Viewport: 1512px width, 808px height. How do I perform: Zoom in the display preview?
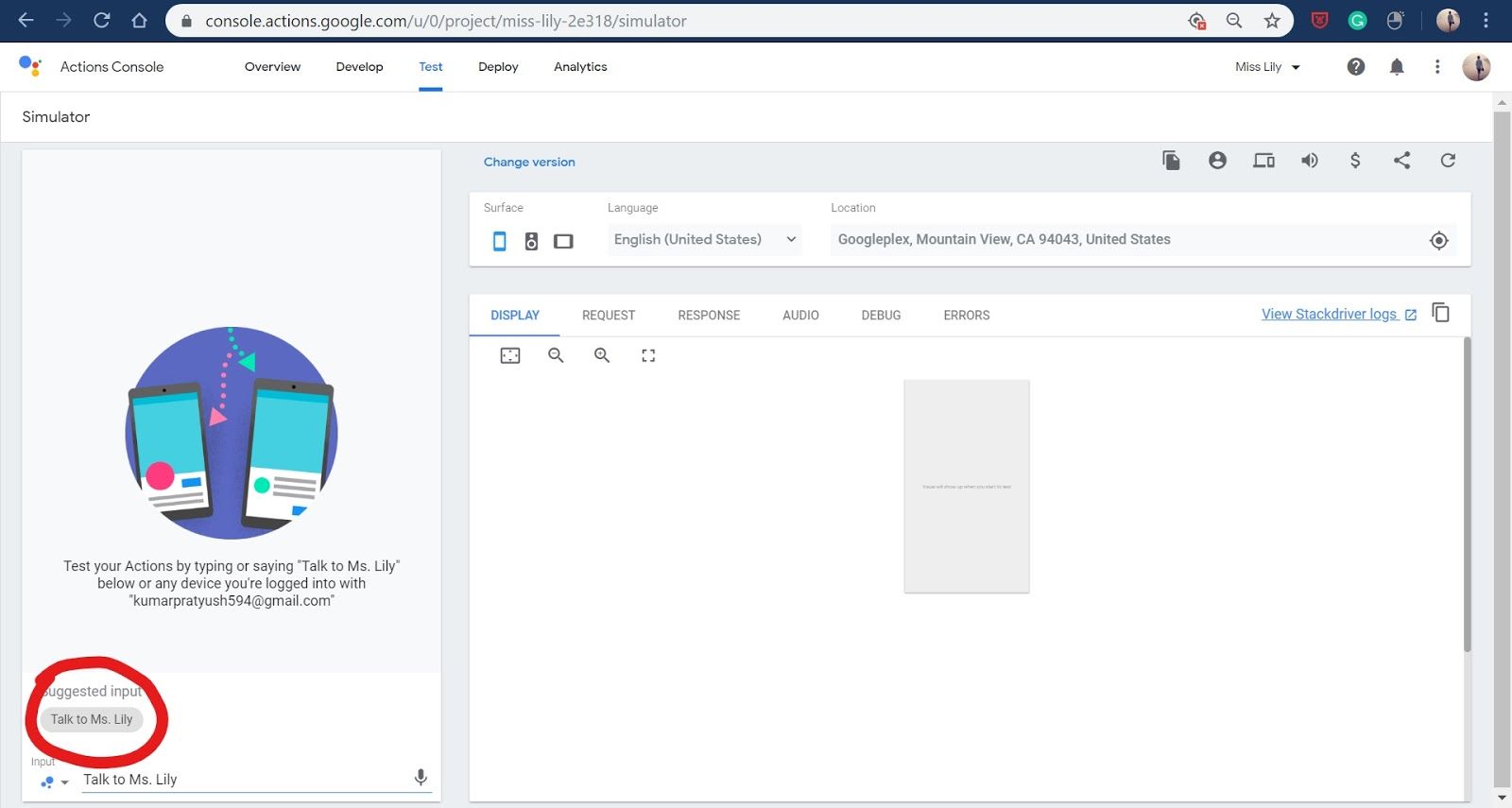[x=602, y=355]
